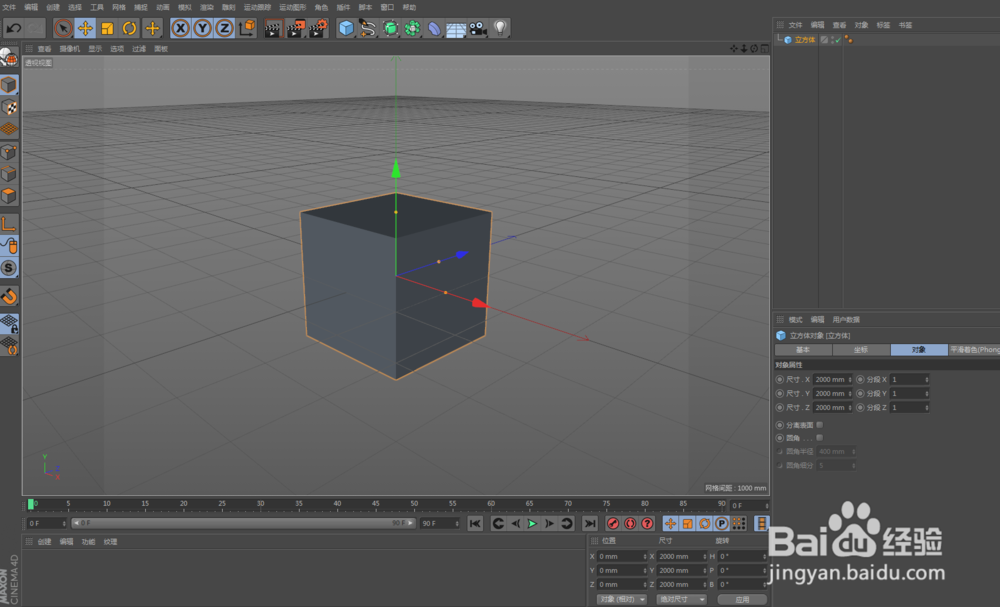The height and width of the screenshot is (607, 1000).
Task: Click the Light object toolbar icon
Action: pos(498,28)
